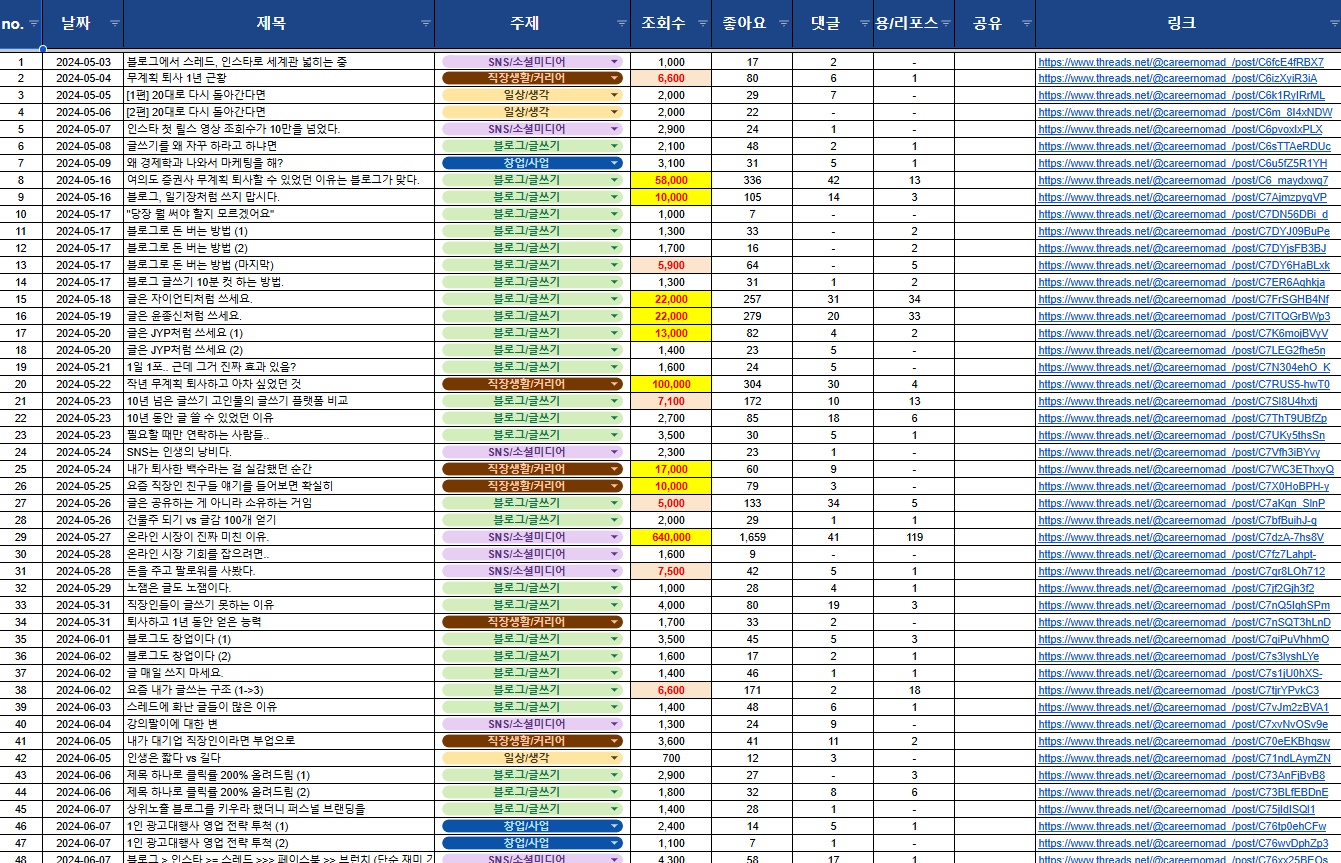Click the 좋아요 column filter icon
This screenshot has height=863, width=1341.
pos(782,23)
